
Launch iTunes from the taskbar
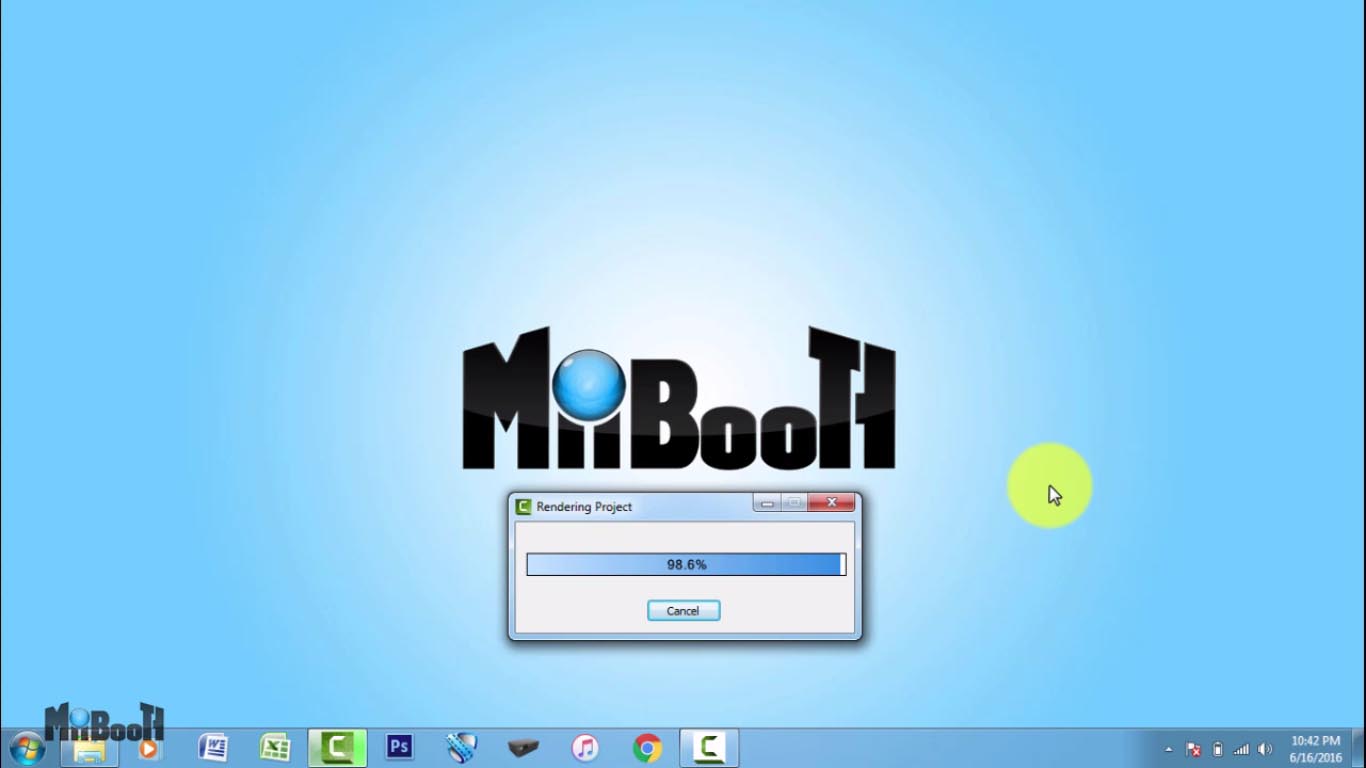pyautogui.click(x=585, y=748)
